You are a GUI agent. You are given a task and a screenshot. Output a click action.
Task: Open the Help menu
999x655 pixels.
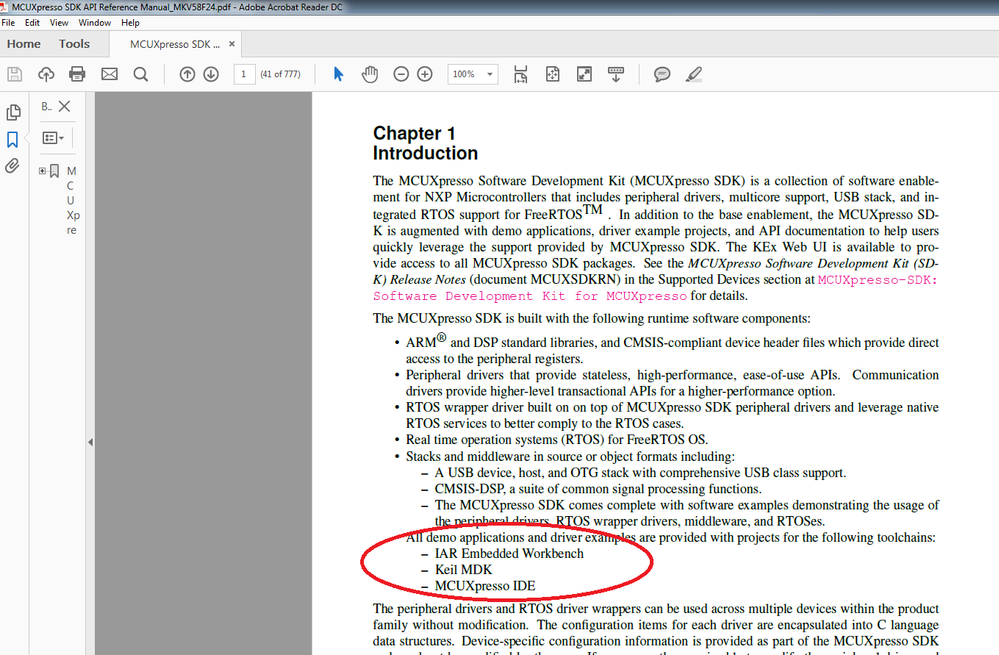tap(130, 22)
